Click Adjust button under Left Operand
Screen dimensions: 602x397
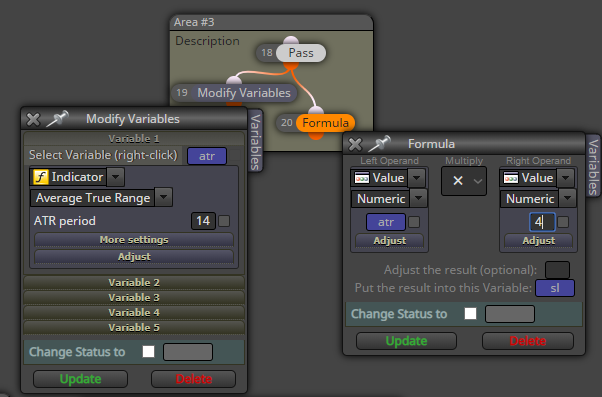(389, 241)
